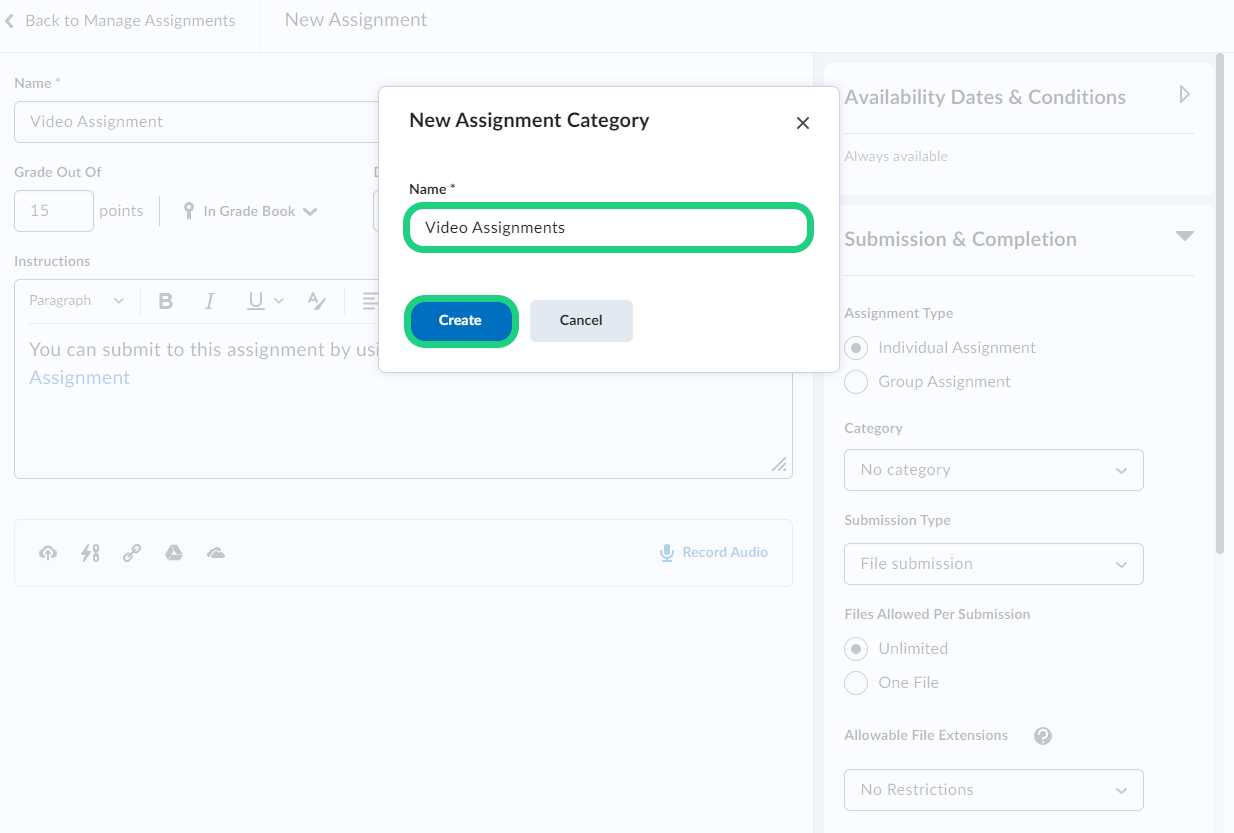The width and height of the screenshot is (1234, 833).
Task: Close the New Assignment Category dialog
Action: click(802, 123)
